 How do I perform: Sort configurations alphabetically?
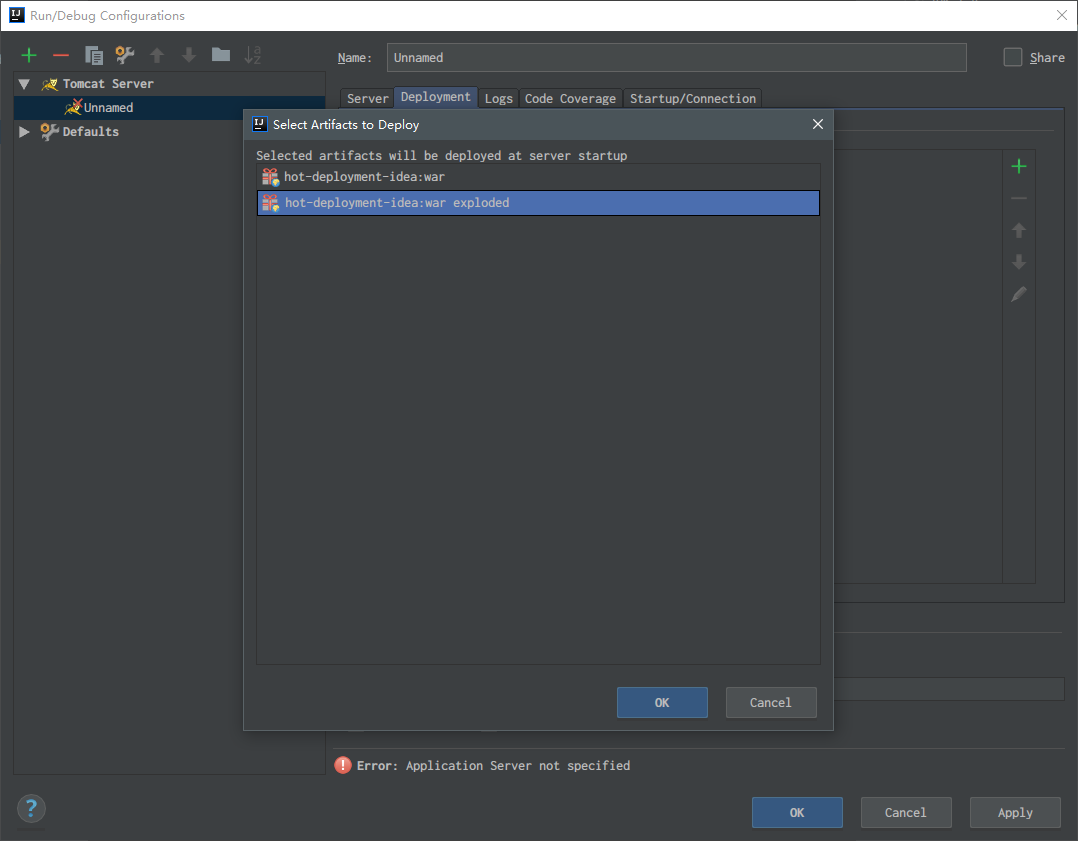tap(253, 55)
